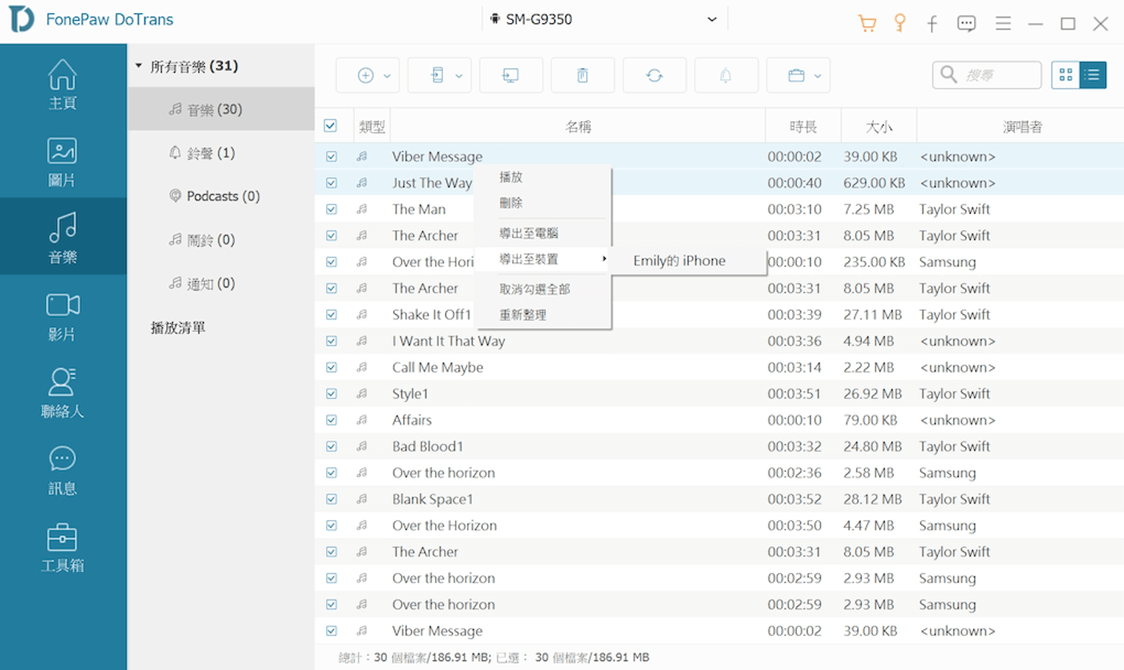Uncheck the first Viber Message row
This screenshot has width=1124, height=670.
331,156
